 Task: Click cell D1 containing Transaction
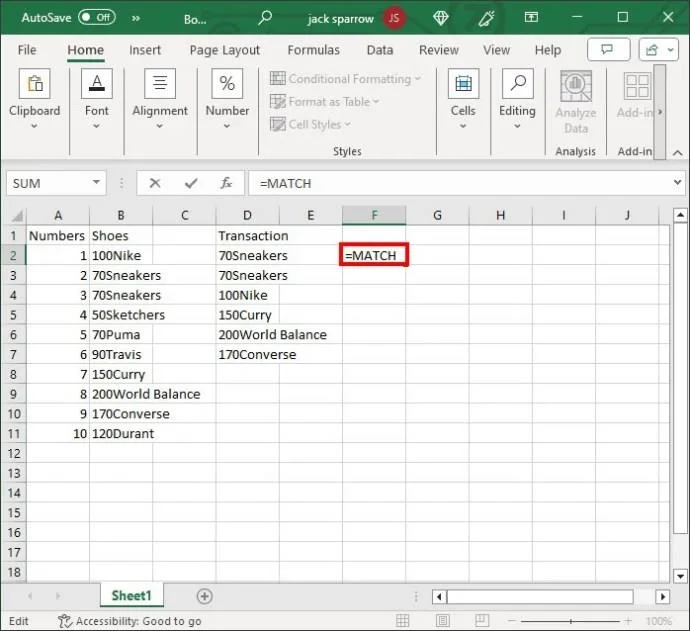[247, 235]
